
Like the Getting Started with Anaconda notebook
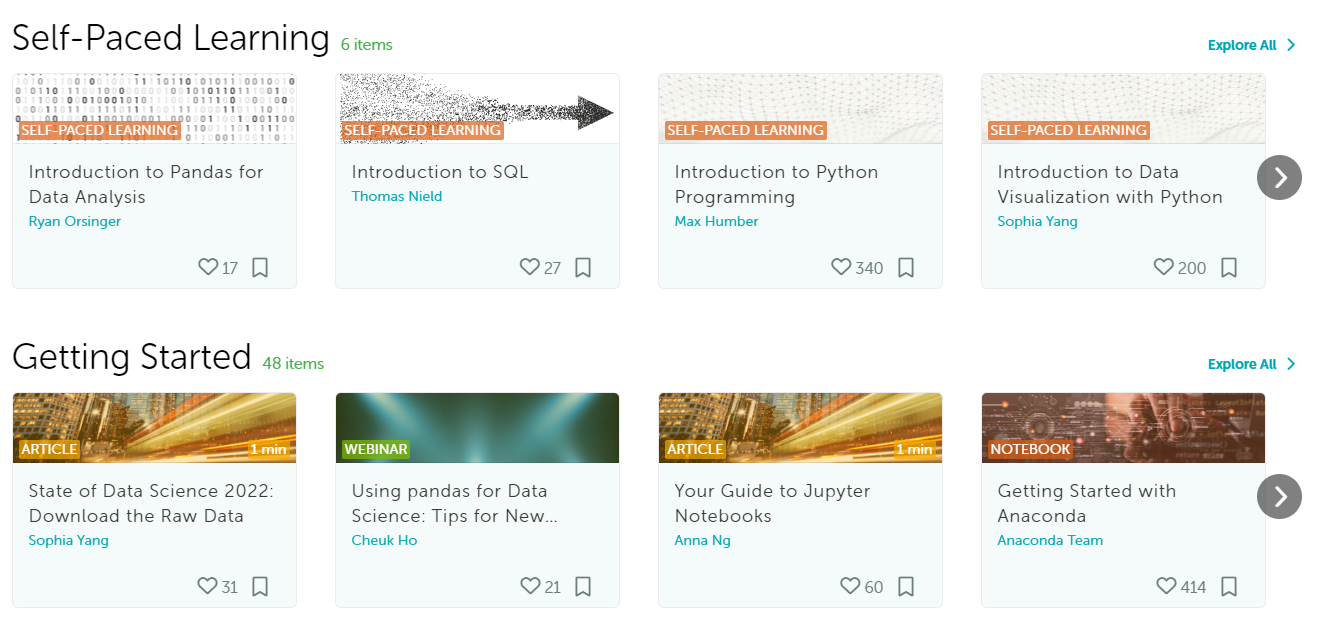click(x=1165, y=586)
